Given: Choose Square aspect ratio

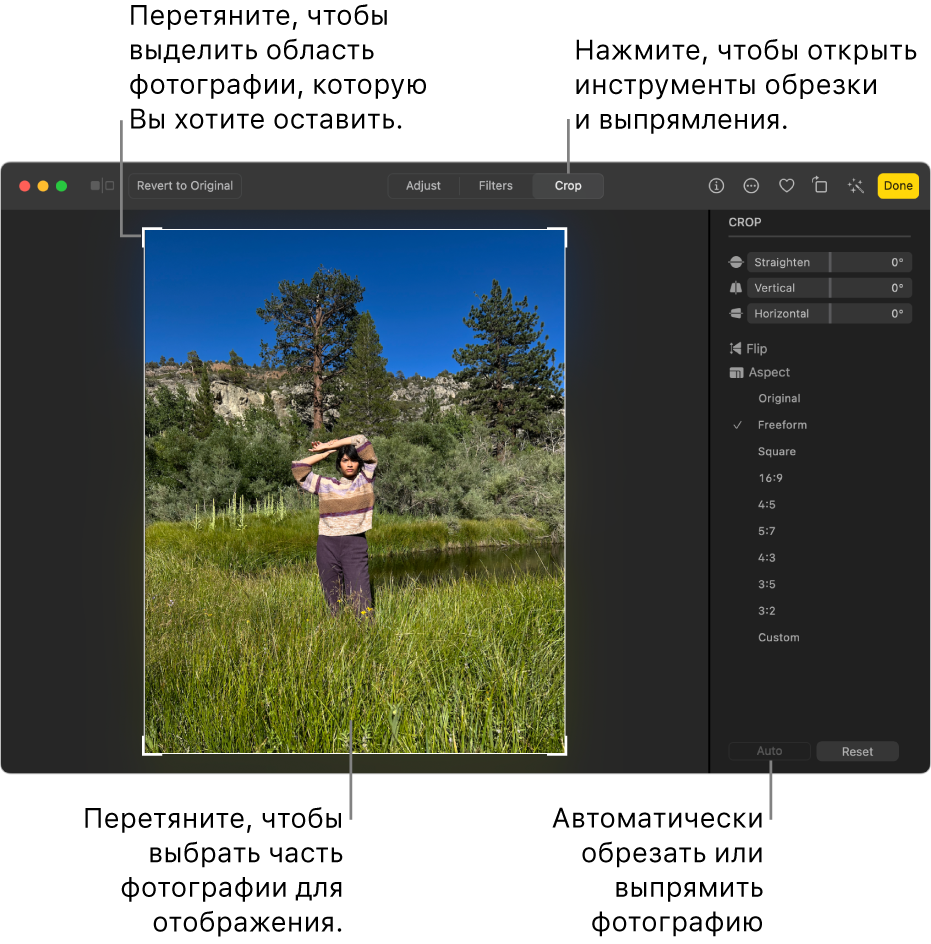Looking at the screenshot, I should (x=777, y=452).
